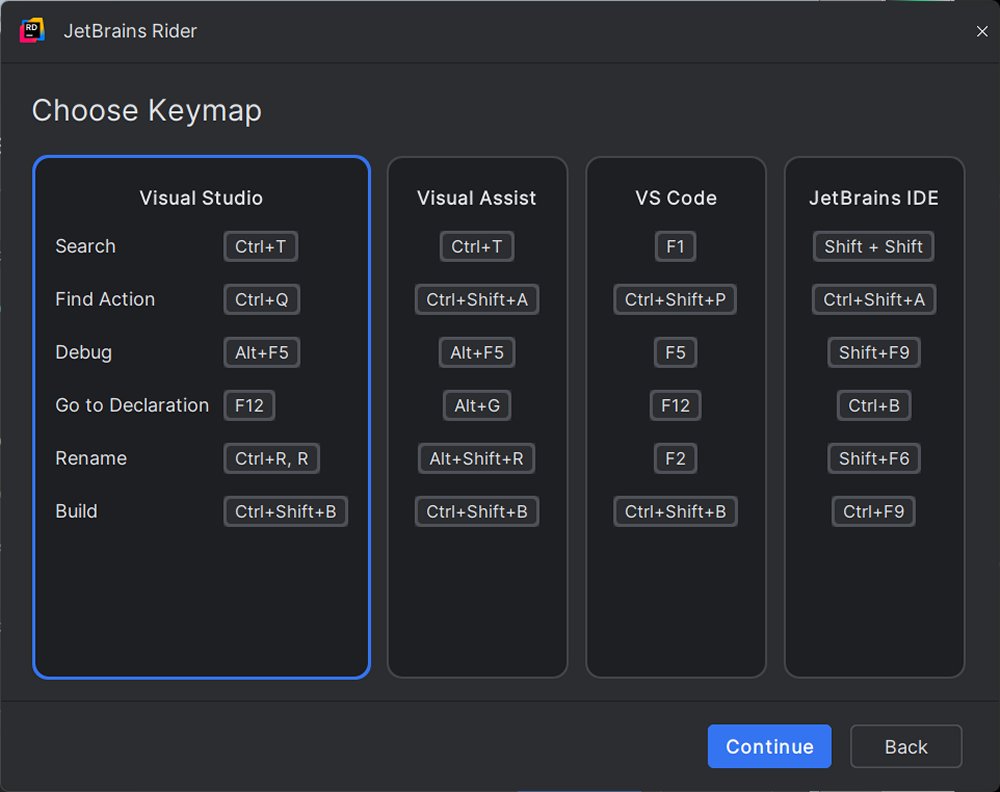Close the JetBrains Rider dialog
The image size is (1000, 792).
click(982, 31)
